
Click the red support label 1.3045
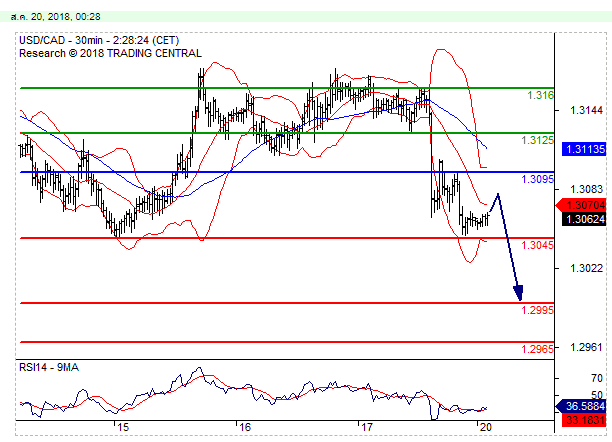tap(537, 245)
